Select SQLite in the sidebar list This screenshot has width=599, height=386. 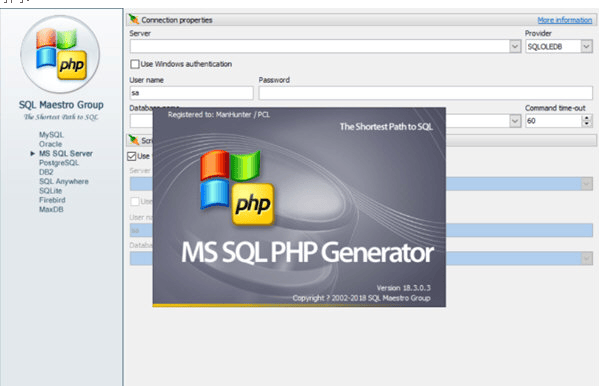tap(50, 191)
